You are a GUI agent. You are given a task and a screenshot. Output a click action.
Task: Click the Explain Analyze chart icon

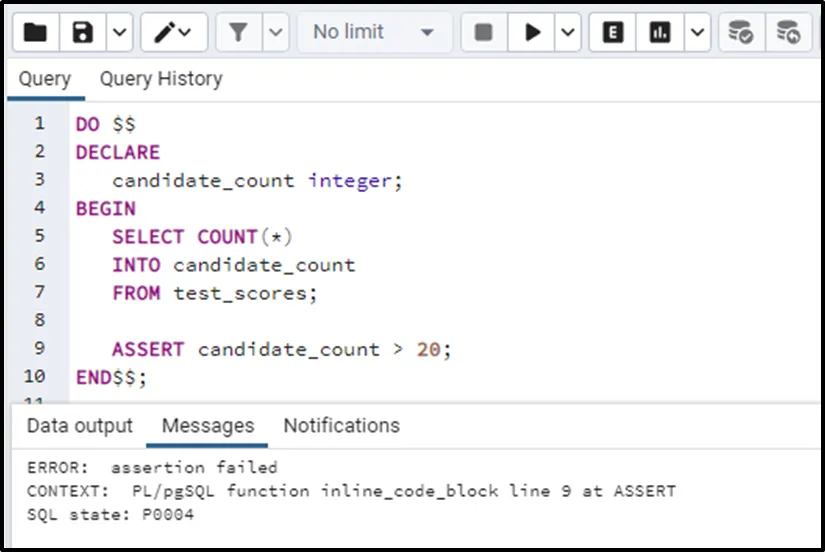click(x=660, y=33)
